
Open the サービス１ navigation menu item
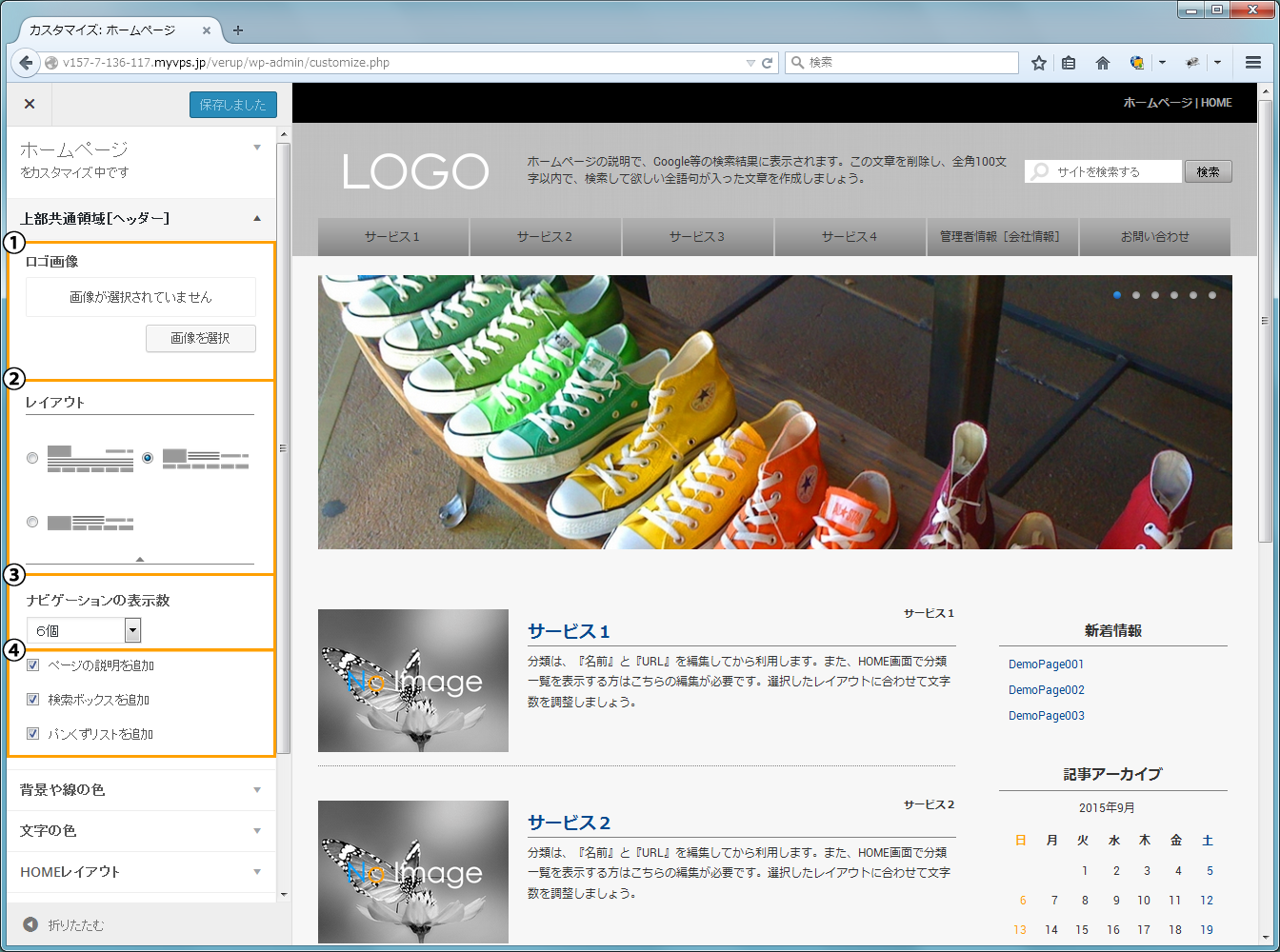click(x=393, y=237)
